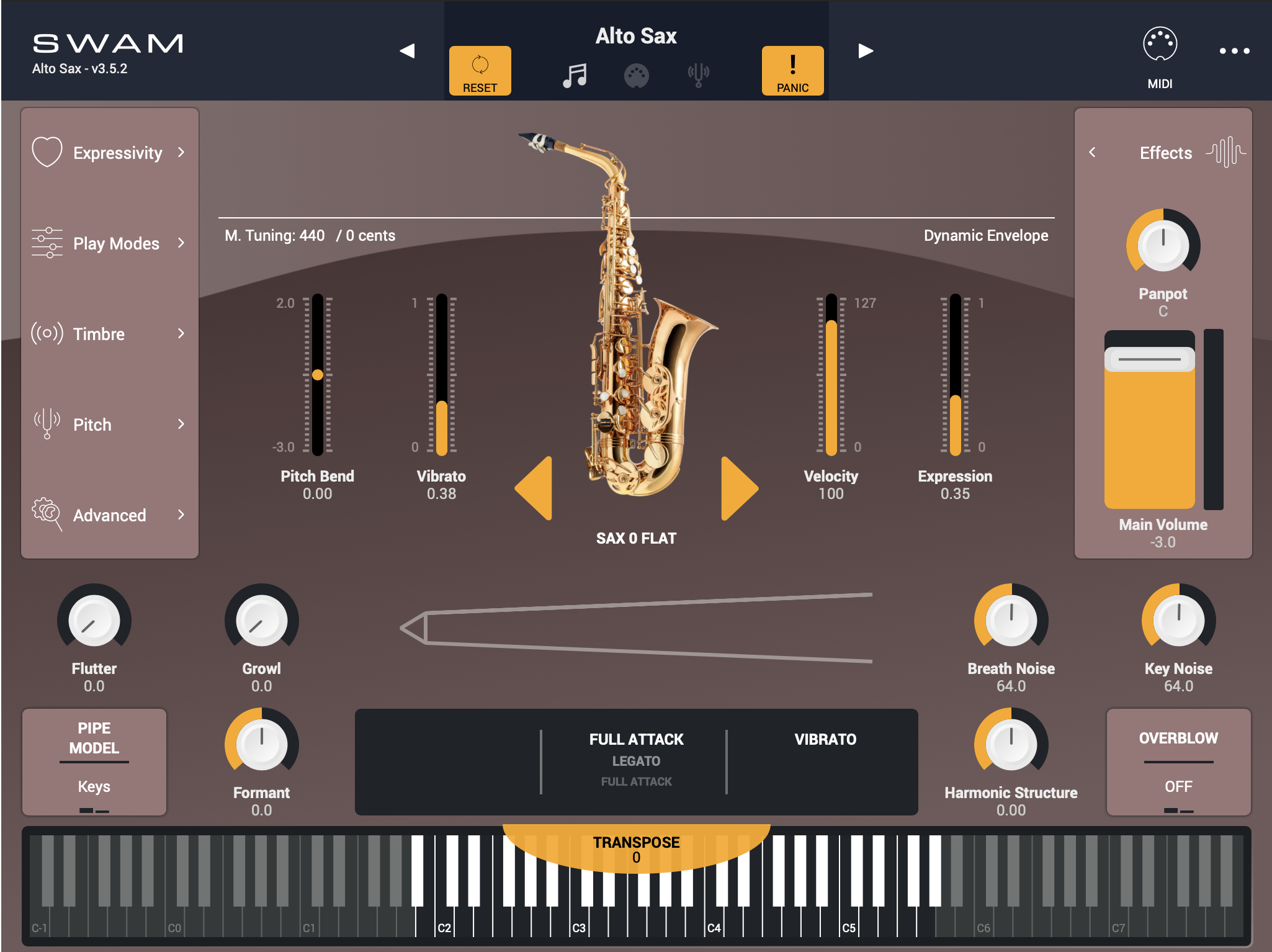Click the Vibrato slider
1272x952 pixels.
[441, 375]
